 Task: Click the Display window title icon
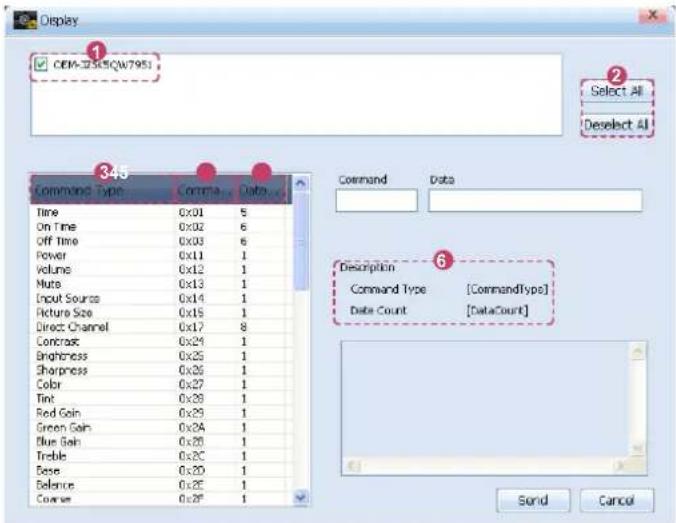coord(25,20)
